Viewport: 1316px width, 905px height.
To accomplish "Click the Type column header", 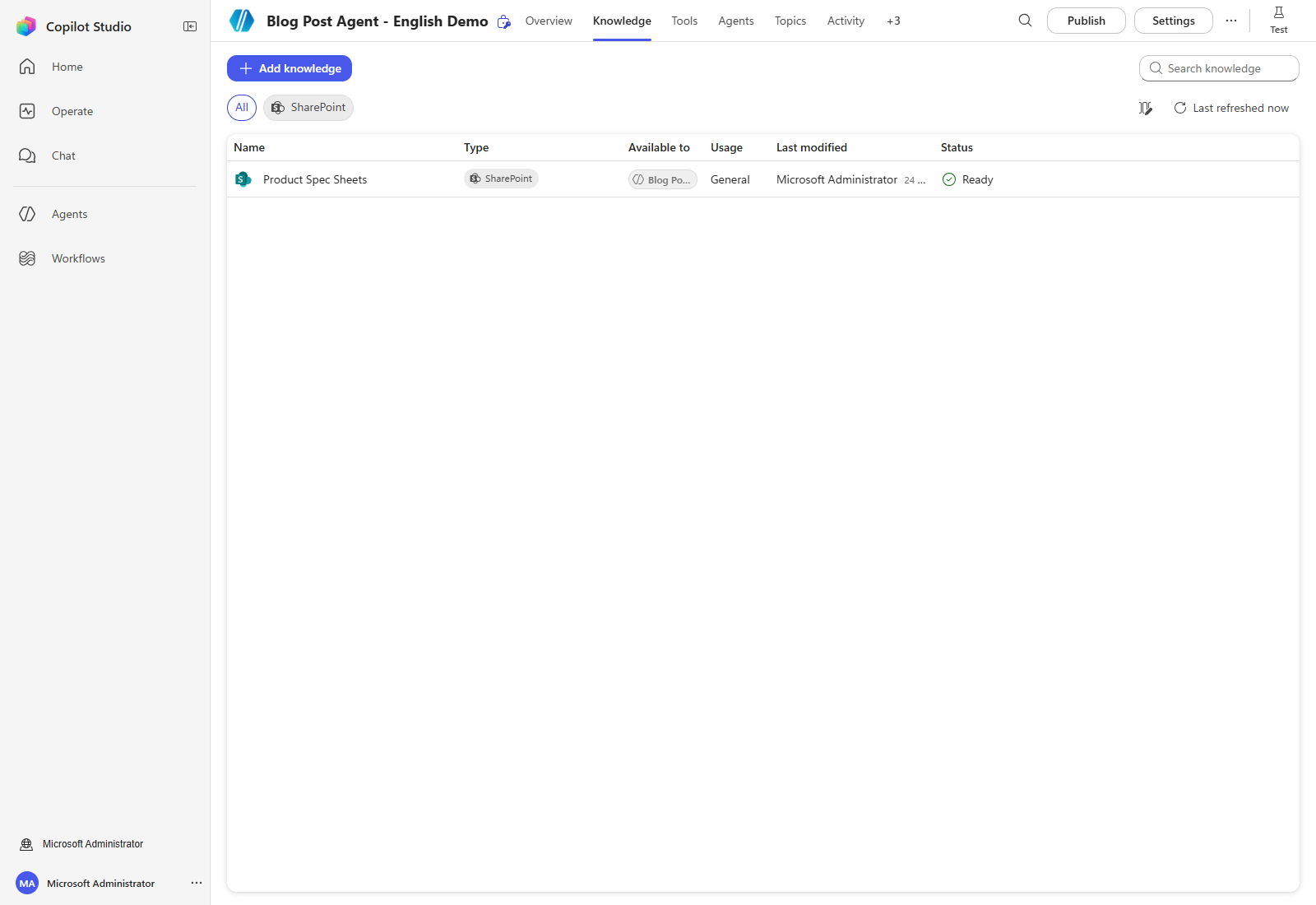I will click(x=476, y=147).
